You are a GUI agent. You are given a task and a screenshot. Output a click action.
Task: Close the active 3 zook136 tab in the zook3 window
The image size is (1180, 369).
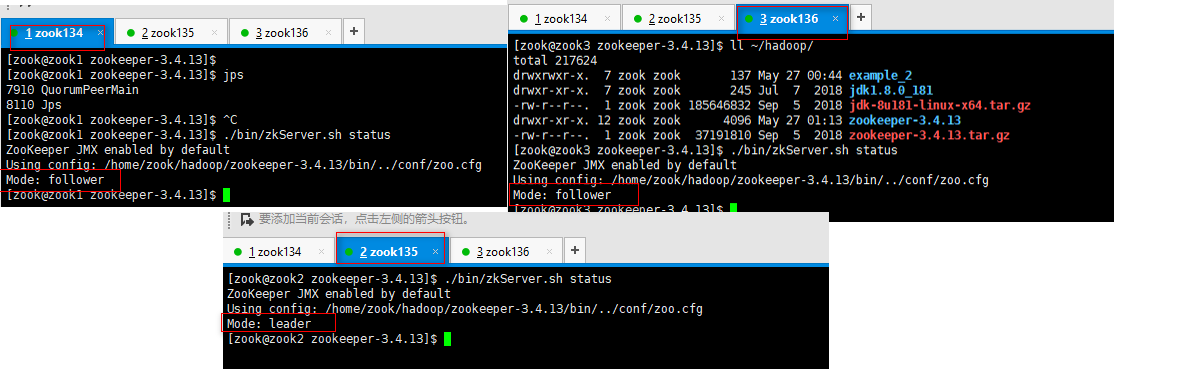(x=835, y=19)
